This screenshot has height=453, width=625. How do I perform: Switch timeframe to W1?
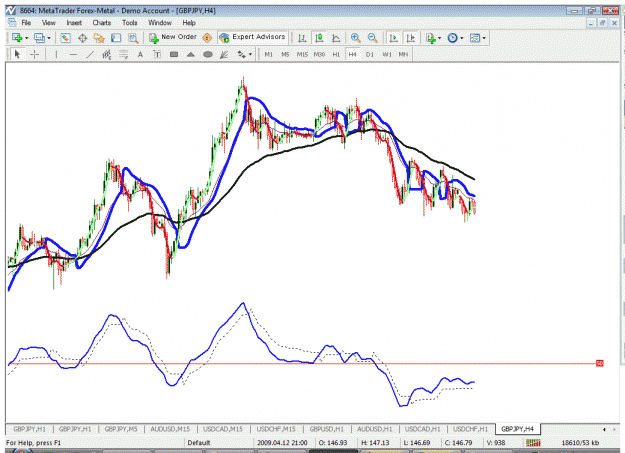point(387,54)
